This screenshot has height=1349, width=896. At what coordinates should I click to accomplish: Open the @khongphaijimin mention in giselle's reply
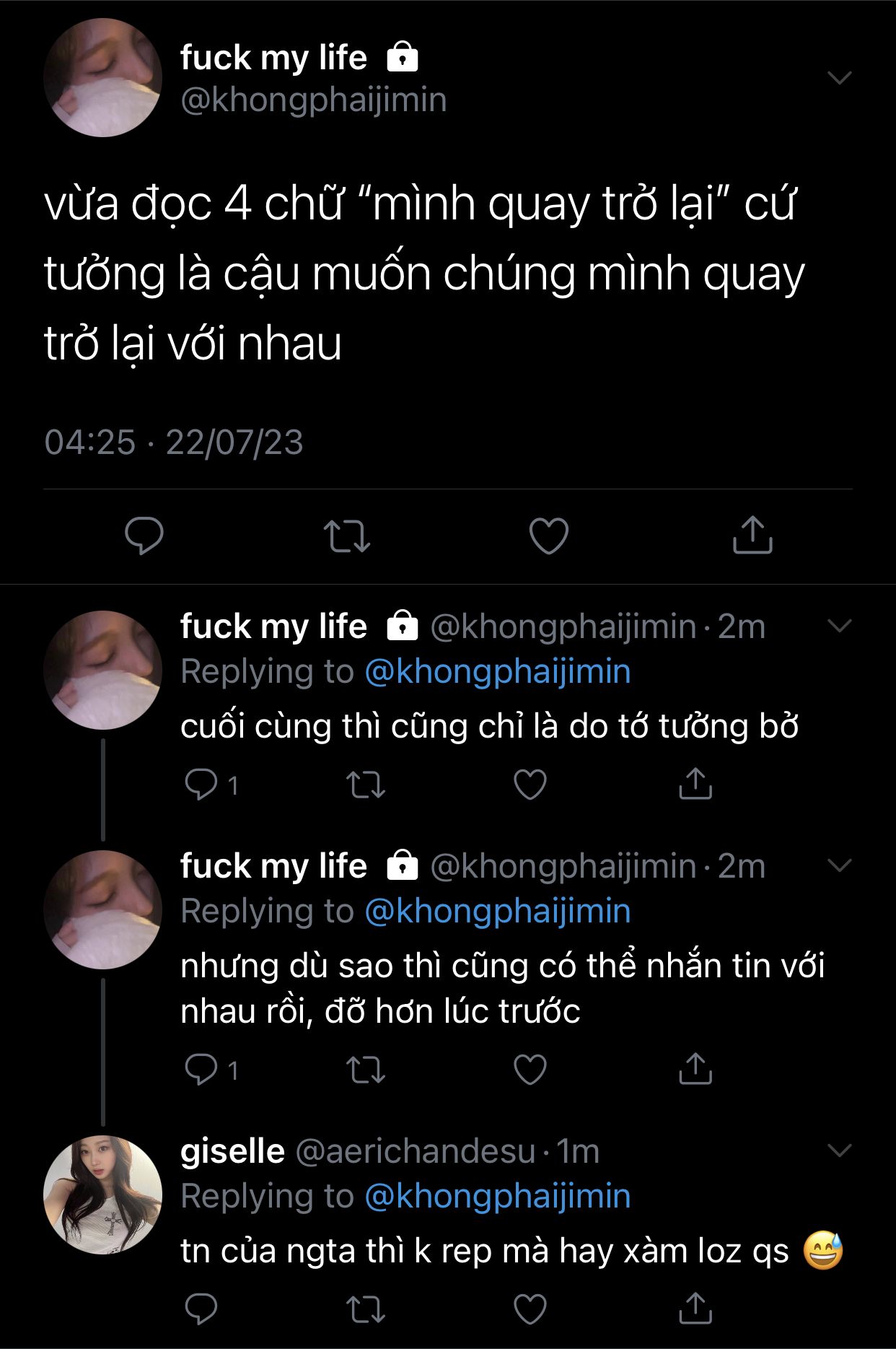coord(498,1196)
